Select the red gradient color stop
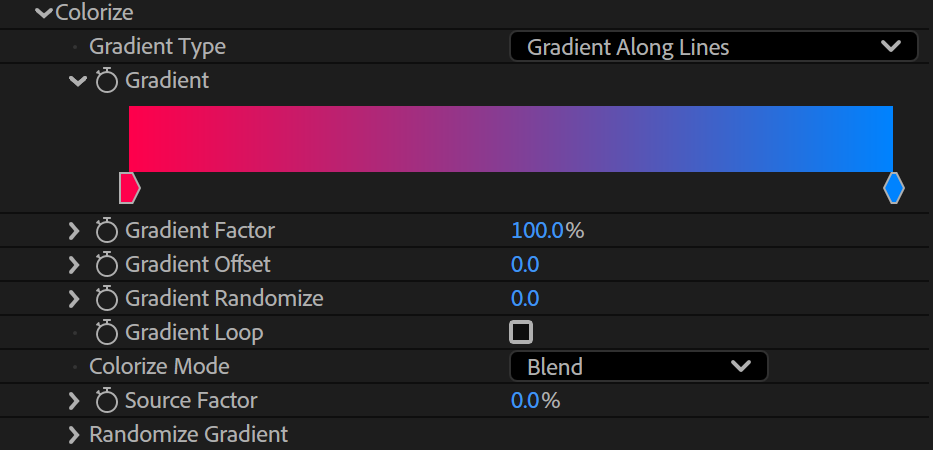Screen dimensions: 933x450 pyautogui.click(x=130, y=188)
